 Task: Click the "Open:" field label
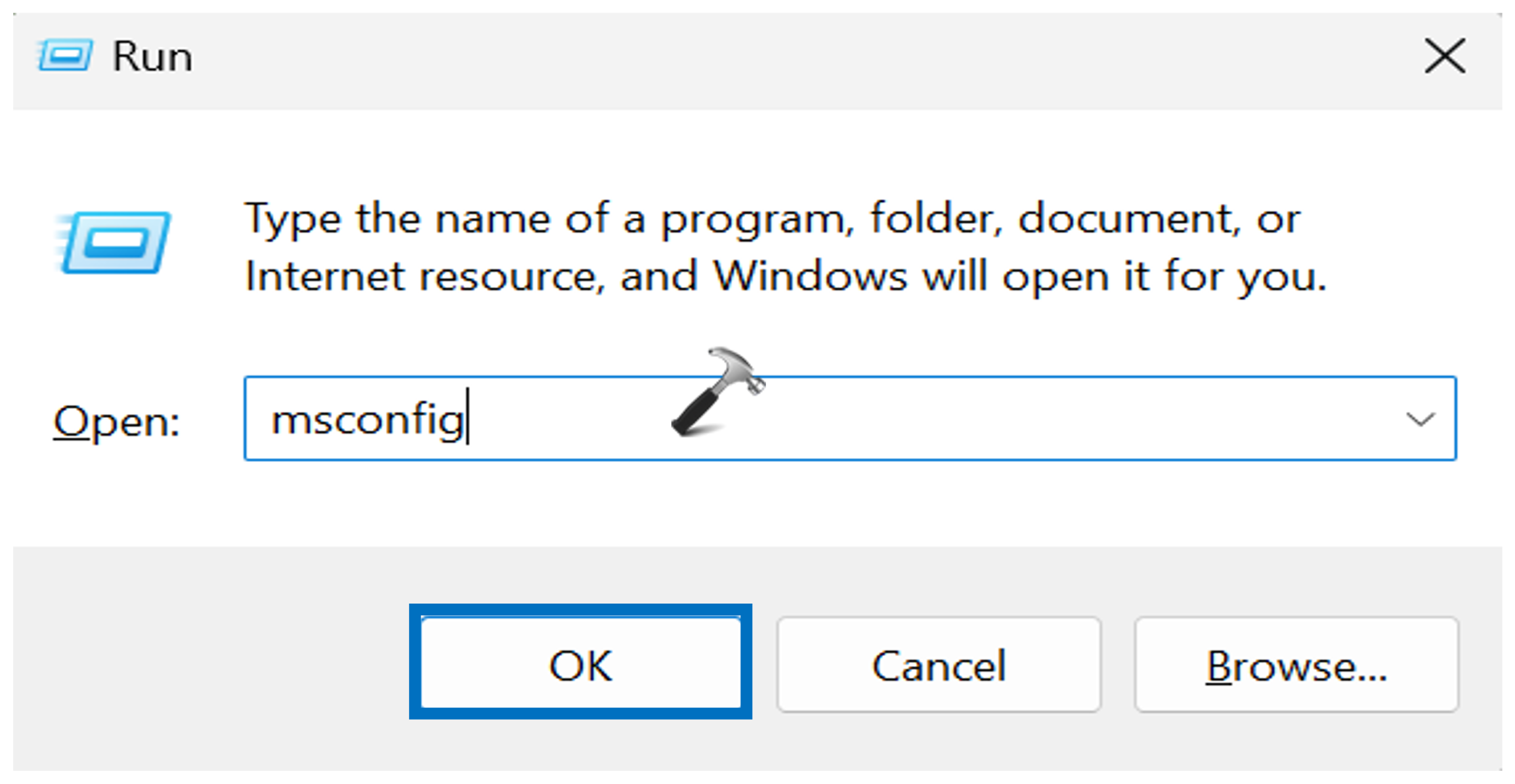[116, 421]
